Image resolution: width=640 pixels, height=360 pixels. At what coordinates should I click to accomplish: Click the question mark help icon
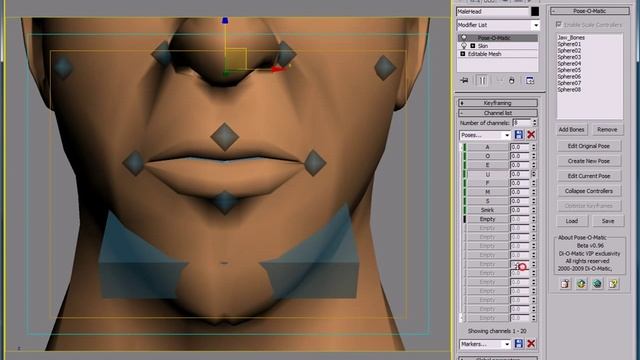[613, 284]
